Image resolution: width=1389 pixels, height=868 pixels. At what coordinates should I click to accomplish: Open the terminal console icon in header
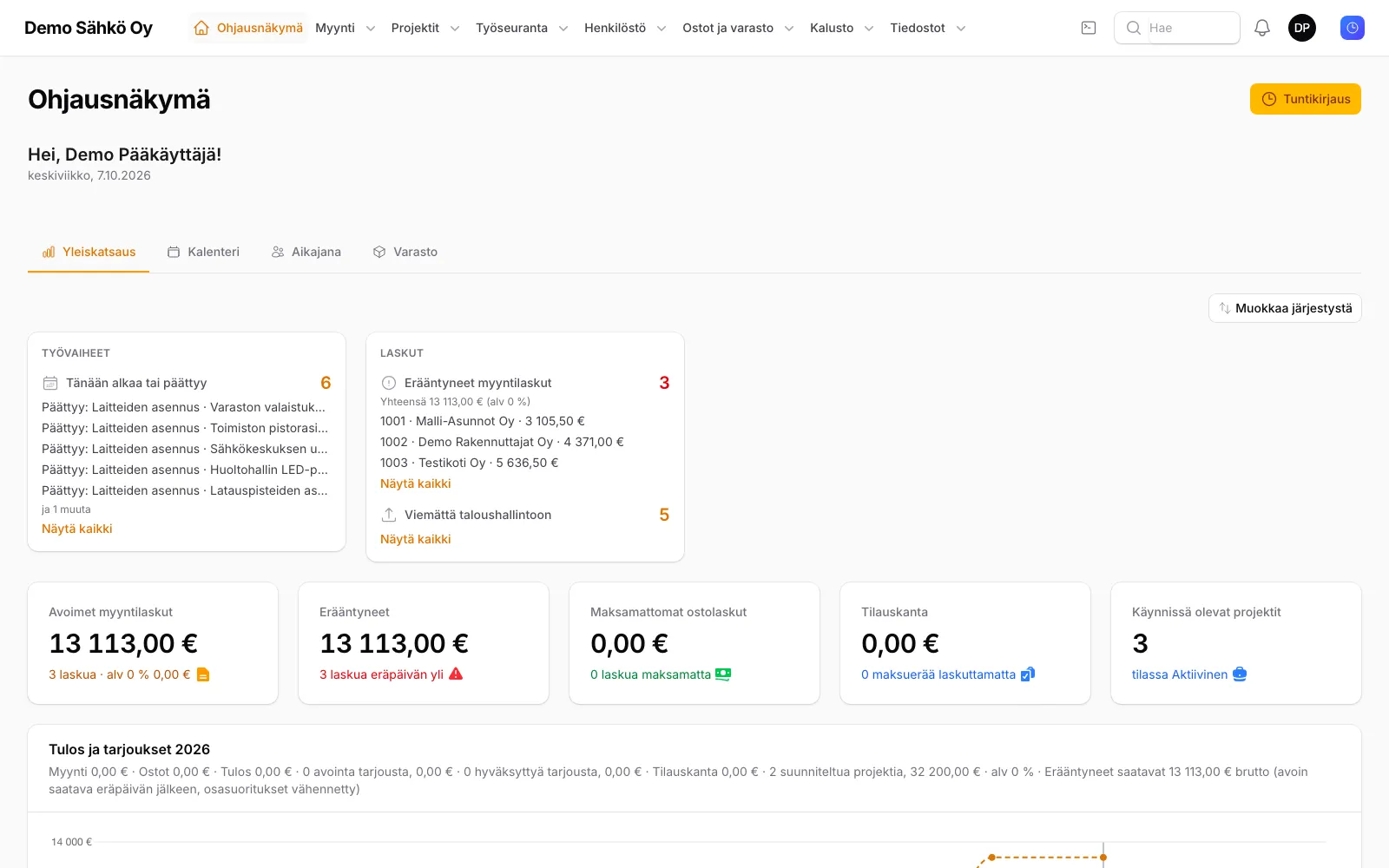tap(1089, 28)
